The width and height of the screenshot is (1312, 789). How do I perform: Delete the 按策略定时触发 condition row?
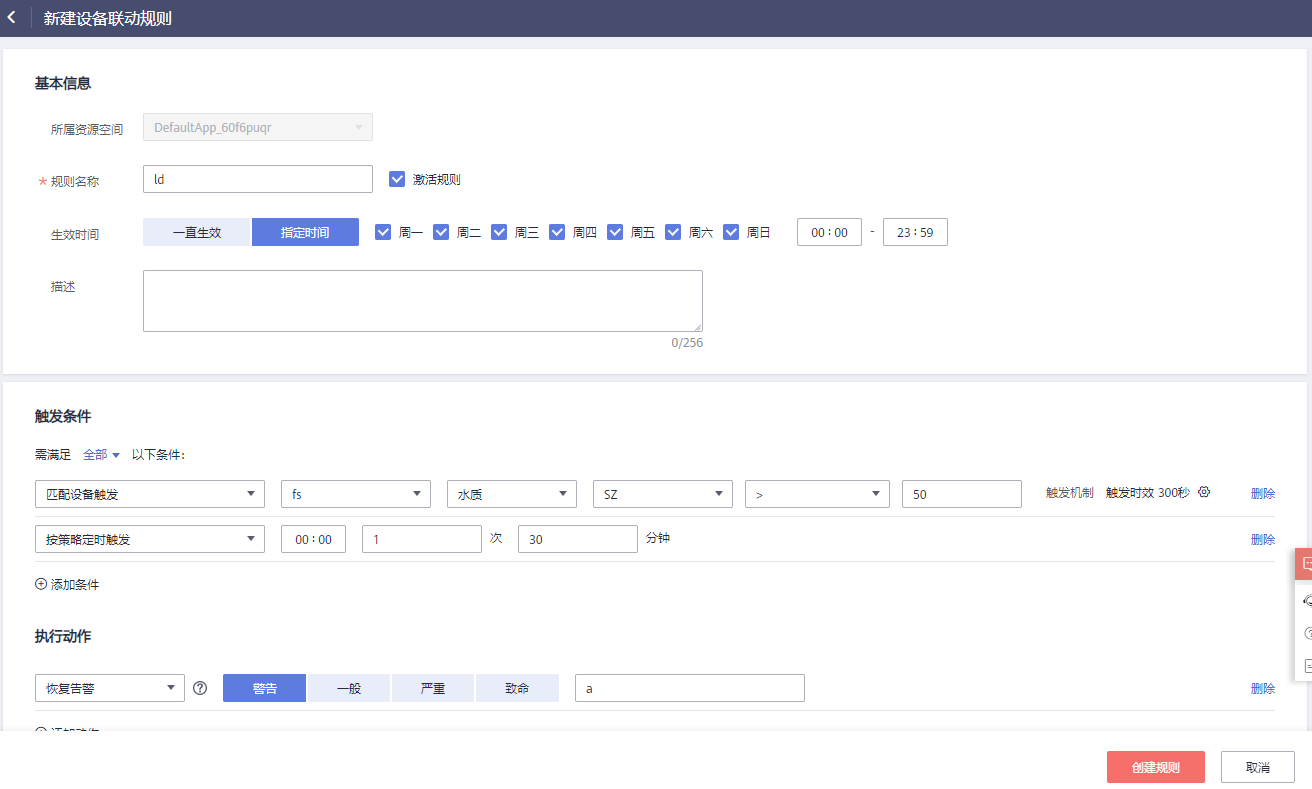coord(1262,539)
